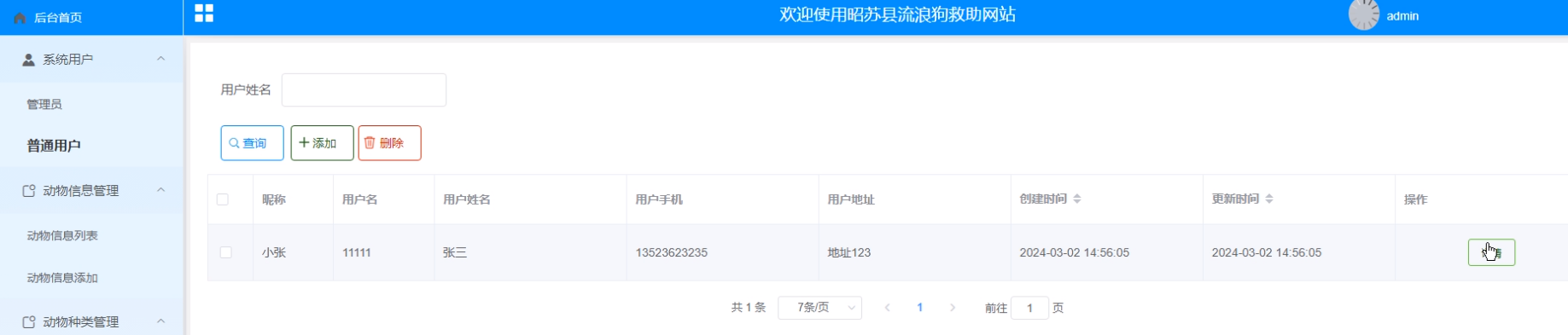
Task: Click the 张三 name cell
Action: pyautogui.click(x=455, y=252)
